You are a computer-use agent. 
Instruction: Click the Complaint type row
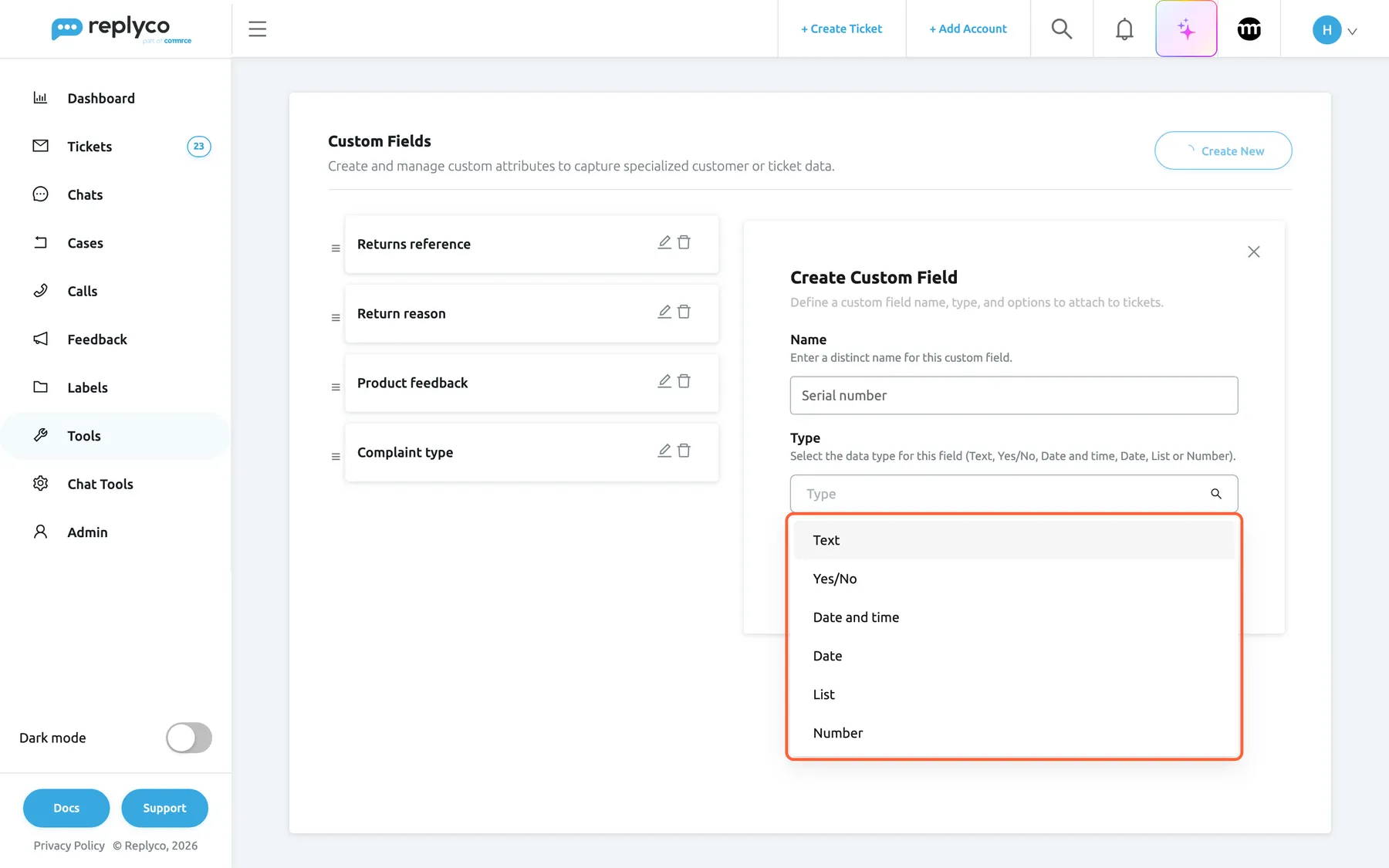[532, 452]
